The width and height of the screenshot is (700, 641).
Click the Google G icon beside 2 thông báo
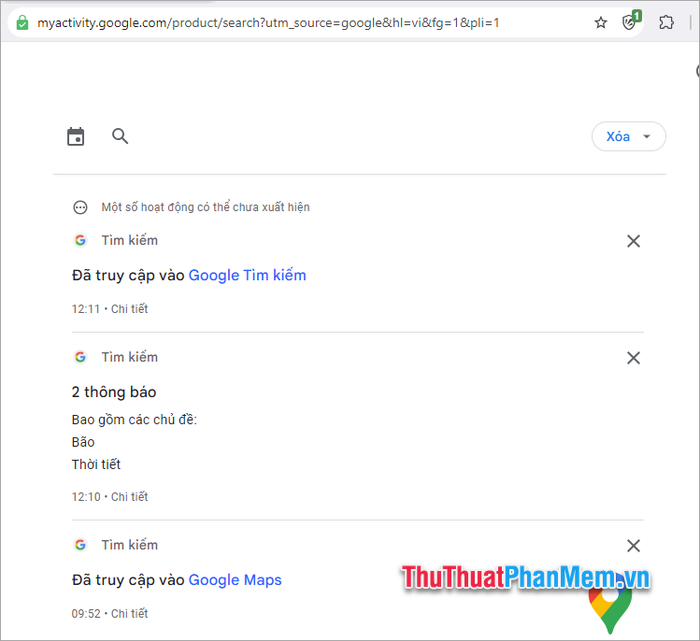point(80,357)
